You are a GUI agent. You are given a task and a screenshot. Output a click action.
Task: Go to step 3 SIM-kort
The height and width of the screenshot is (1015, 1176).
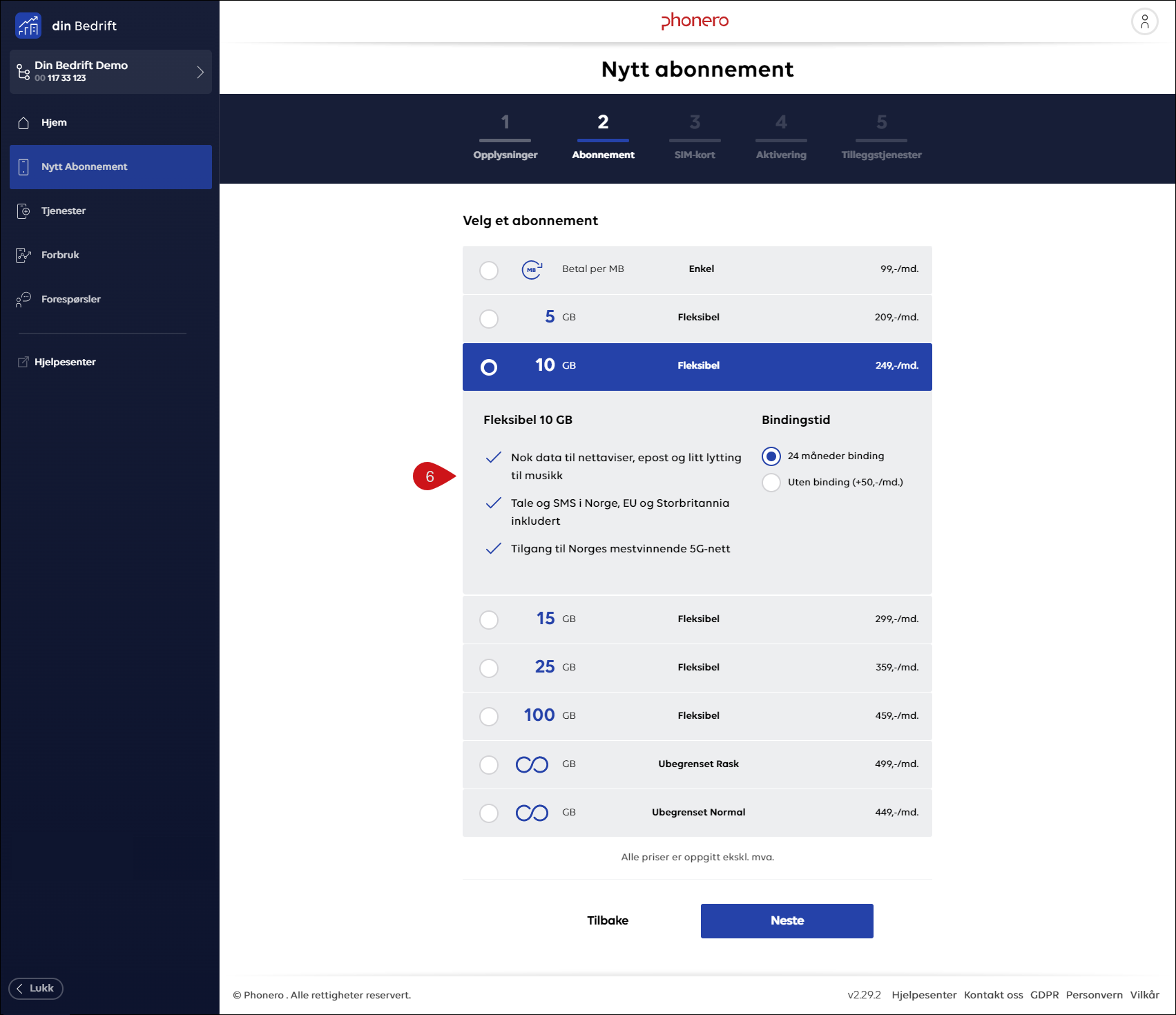point(695,137)
